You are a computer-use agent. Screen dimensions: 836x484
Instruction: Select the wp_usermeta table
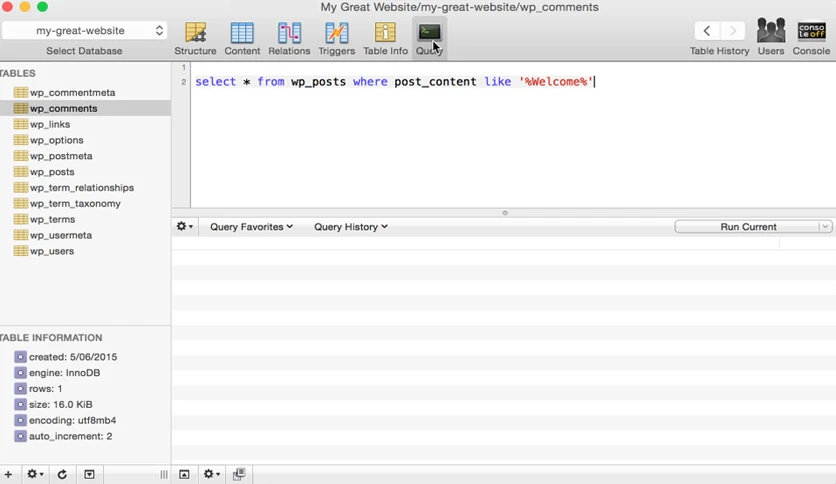[x=61, y=235]
